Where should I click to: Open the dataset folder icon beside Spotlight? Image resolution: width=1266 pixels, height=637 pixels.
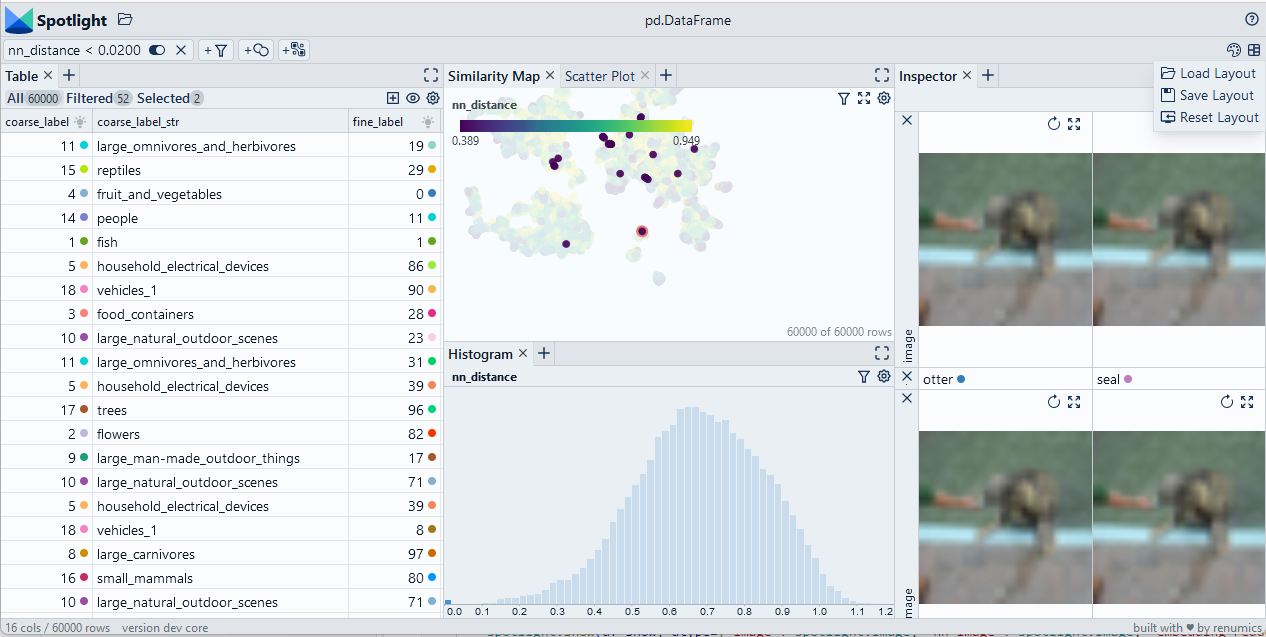click(x=125, y=19)
